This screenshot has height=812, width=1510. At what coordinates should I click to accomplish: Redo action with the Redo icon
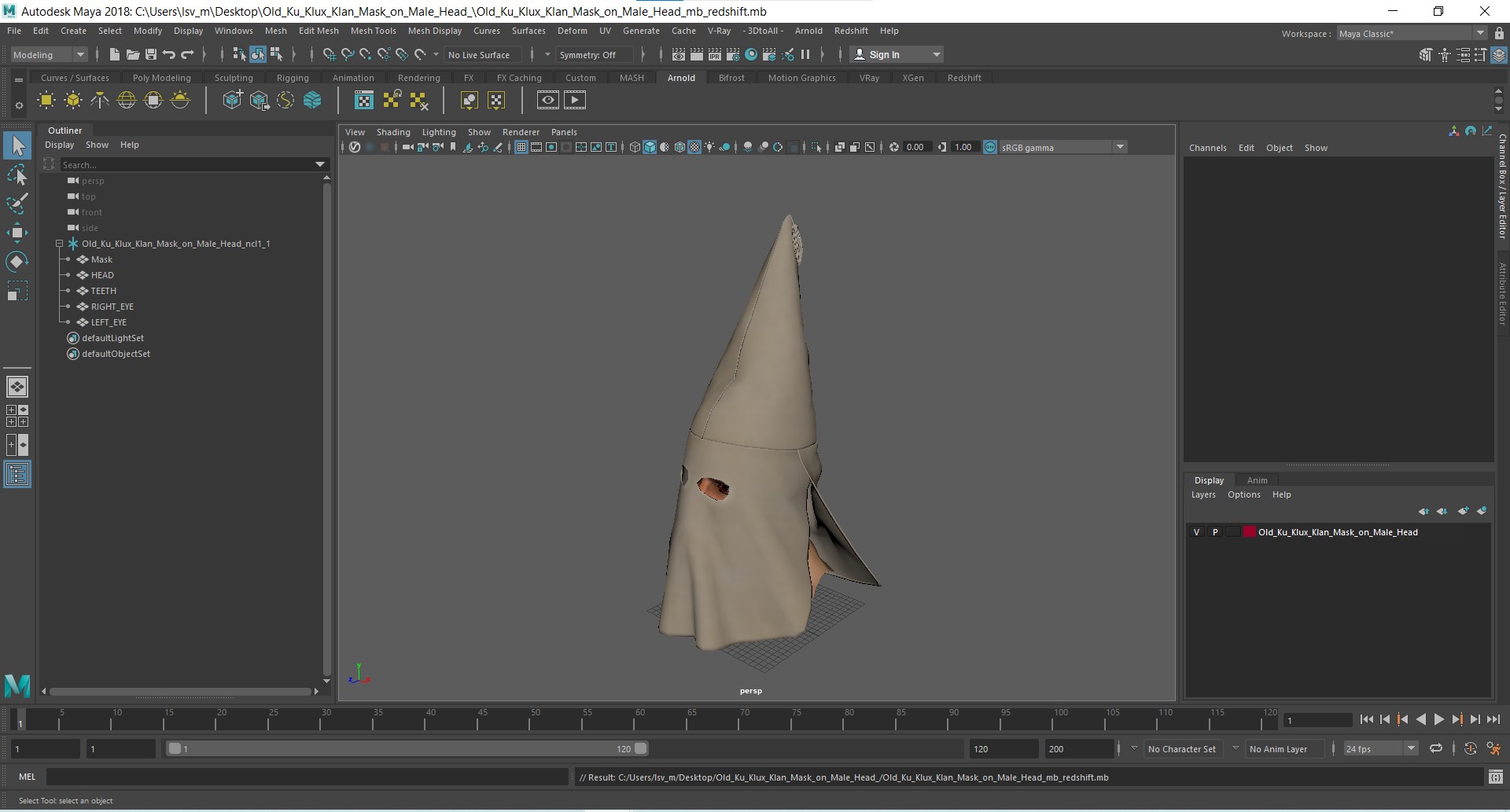[187, 54]
